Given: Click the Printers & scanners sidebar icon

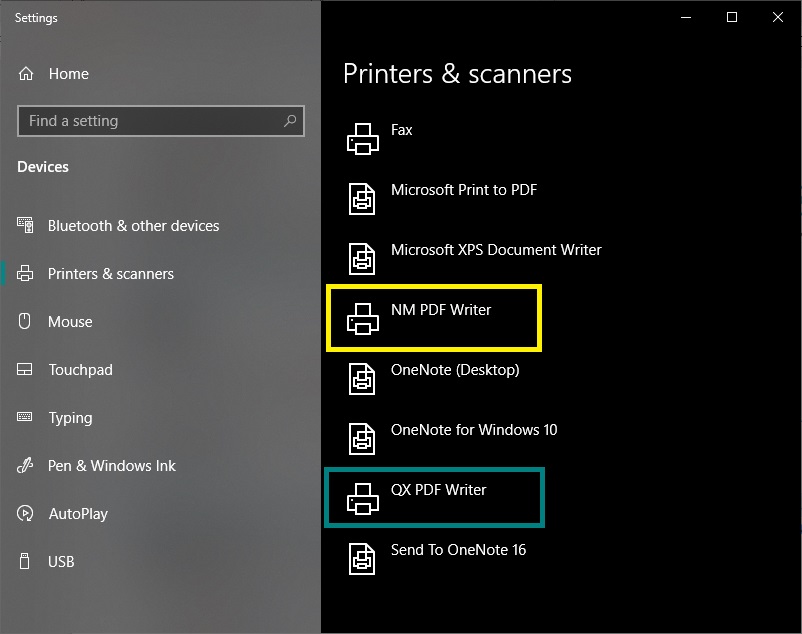Looking at the screenshot, I should (25, 274).
